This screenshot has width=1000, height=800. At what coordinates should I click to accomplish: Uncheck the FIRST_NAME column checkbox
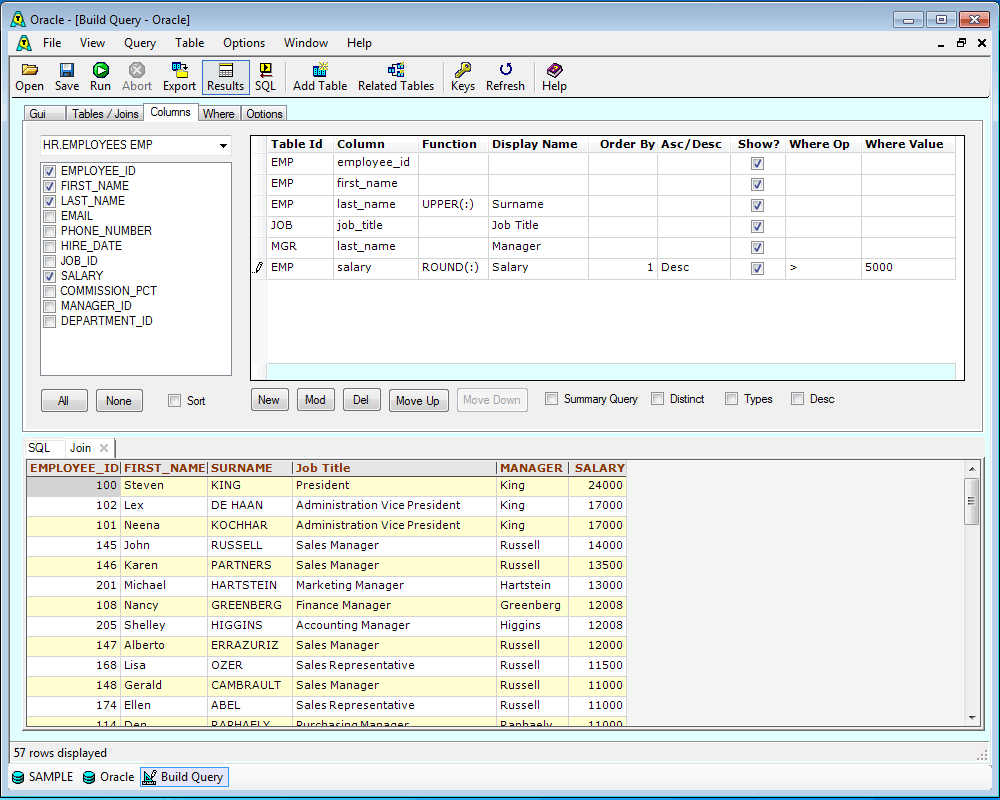49,186
